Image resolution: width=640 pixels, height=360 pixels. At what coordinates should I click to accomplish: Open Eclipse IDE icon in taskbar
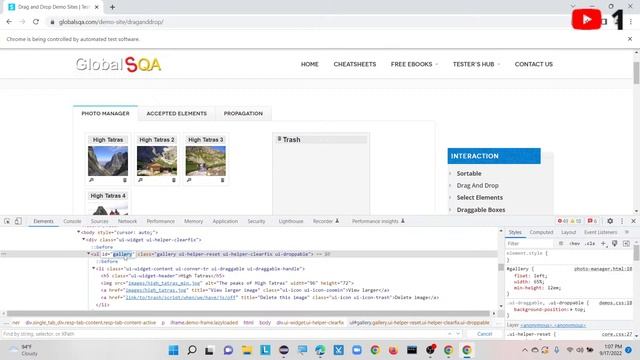click(x=284, y=350)
